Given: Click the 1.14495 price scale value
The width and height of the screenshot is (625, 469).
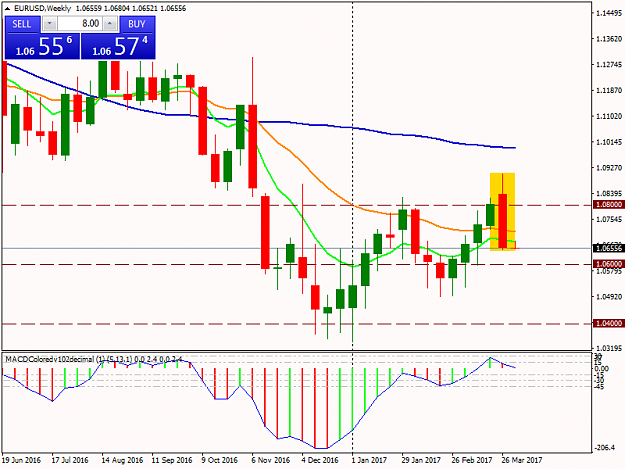Looking at the screenshot, I should click(609, 13).
